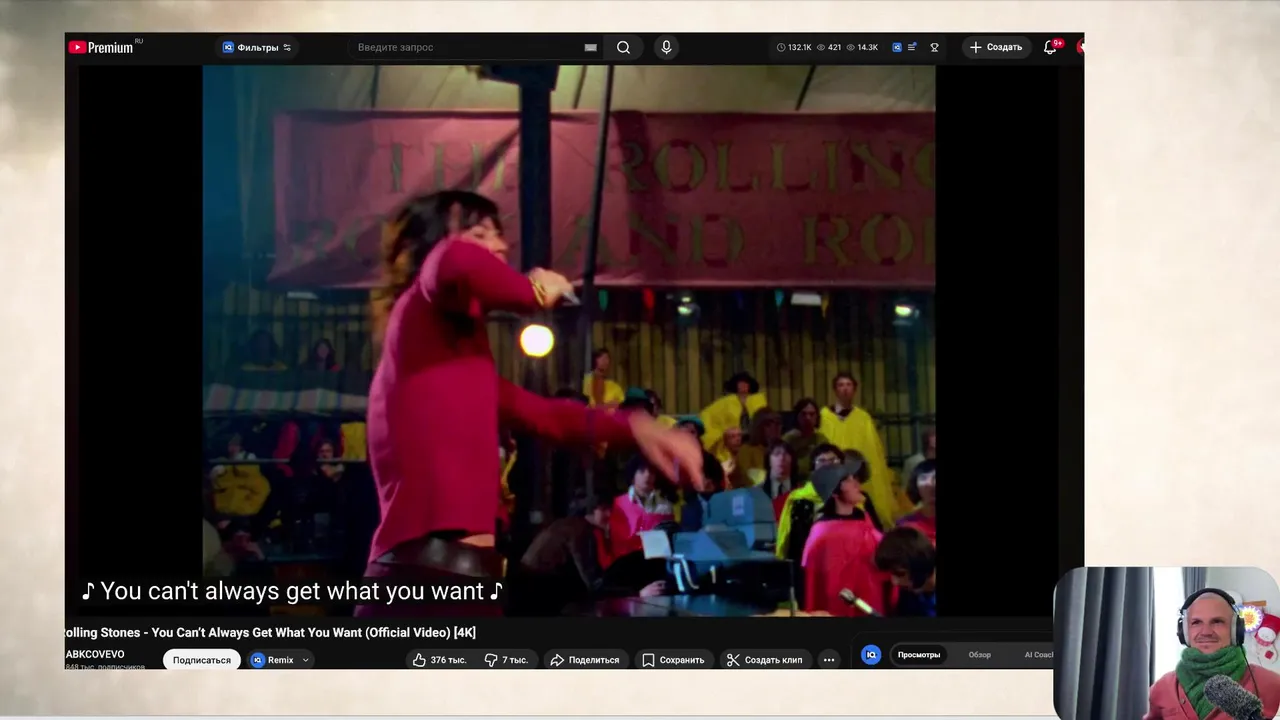Open the vidIQ Фильтры filters button
Viewport: 1280px width, 720px height.
[x=257, y=47]
